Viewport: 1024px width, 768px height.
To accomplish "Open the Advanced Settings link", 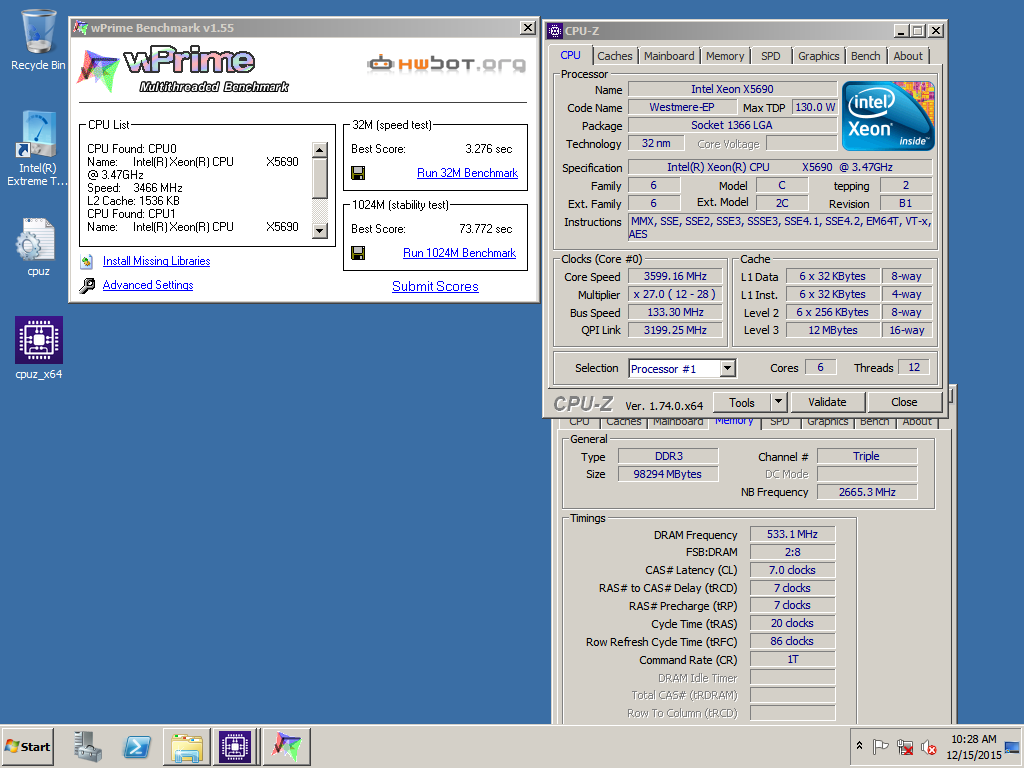I will [148, 285].
